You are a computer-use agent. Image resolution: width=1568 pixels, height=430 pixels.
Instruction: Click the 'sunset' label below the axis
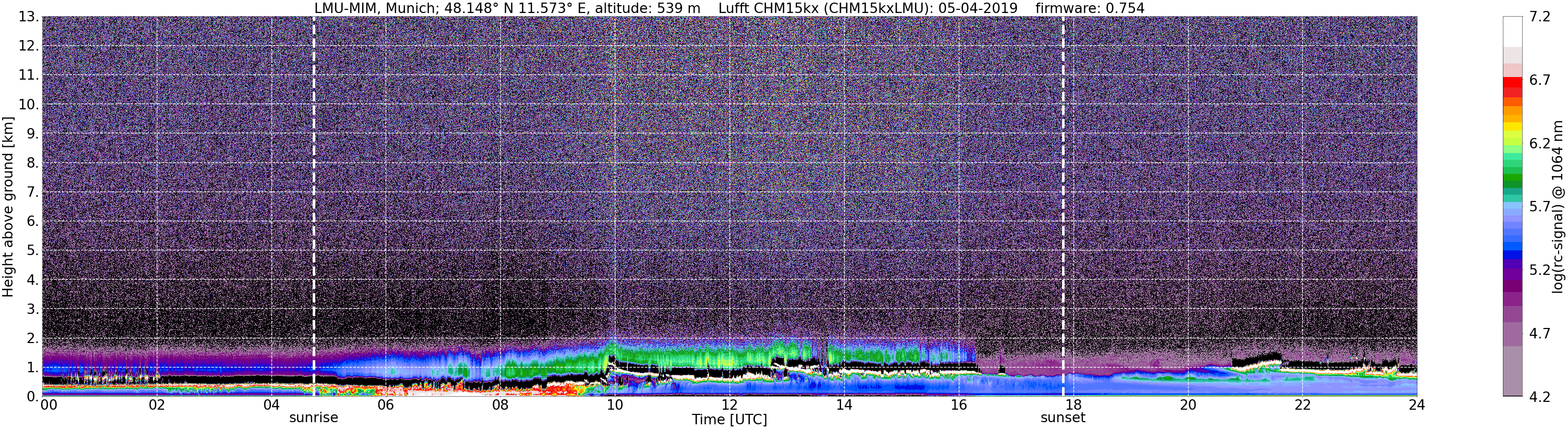pos(1063,418)
